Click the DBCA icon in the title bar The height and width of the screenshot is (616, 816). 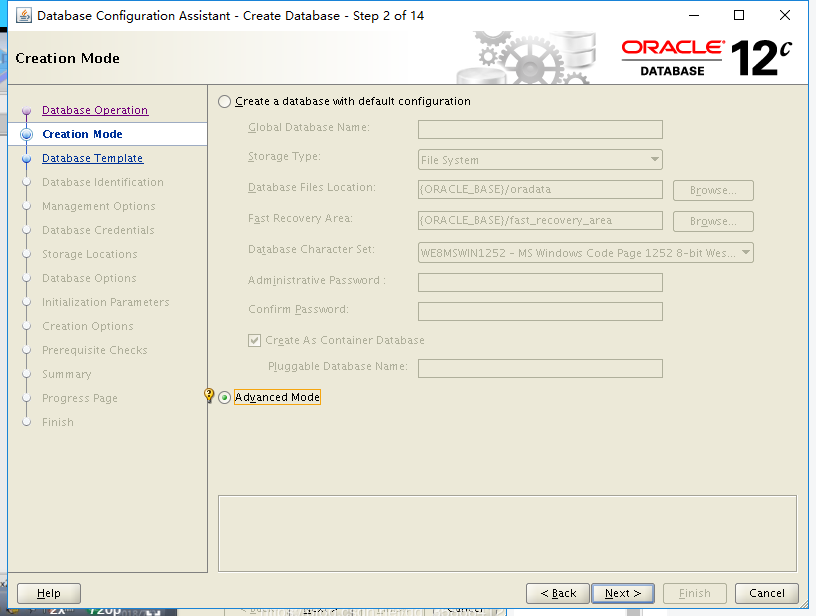pyautogui.click(x=24, y=15)
